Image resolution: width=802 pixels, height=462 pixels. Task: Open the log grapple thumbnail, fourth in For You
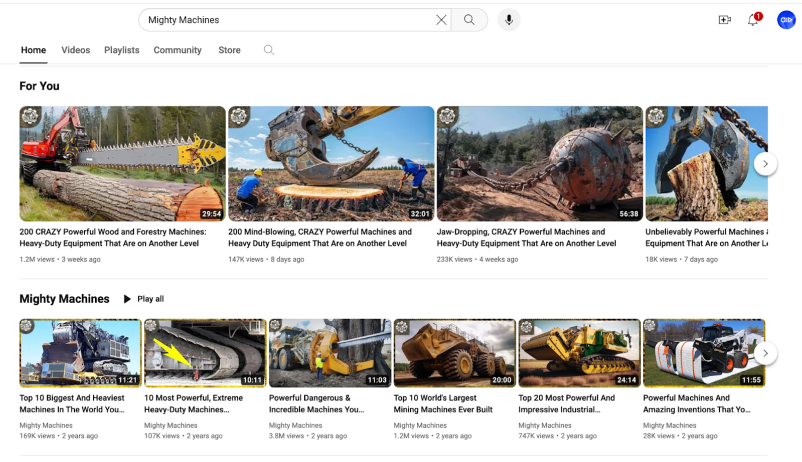pos(706,164)
